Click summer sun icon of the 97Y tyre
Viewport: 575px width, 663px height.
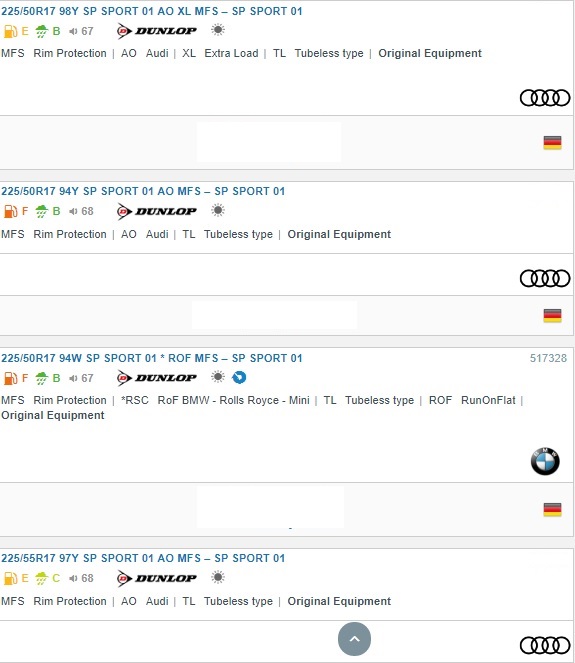(x=218, y=577)
